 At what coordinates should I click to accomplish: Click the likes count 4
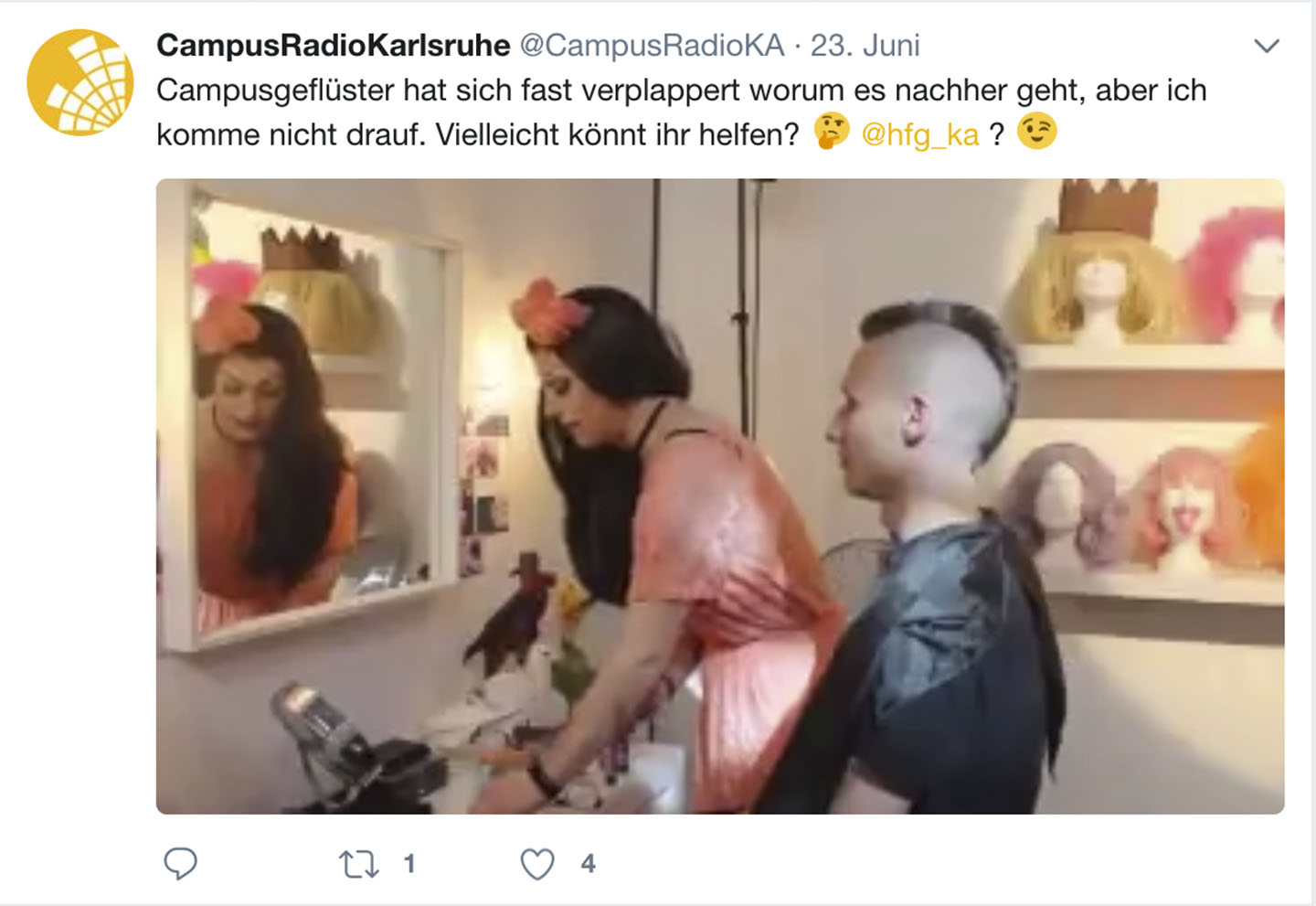(x=588, y=863)
